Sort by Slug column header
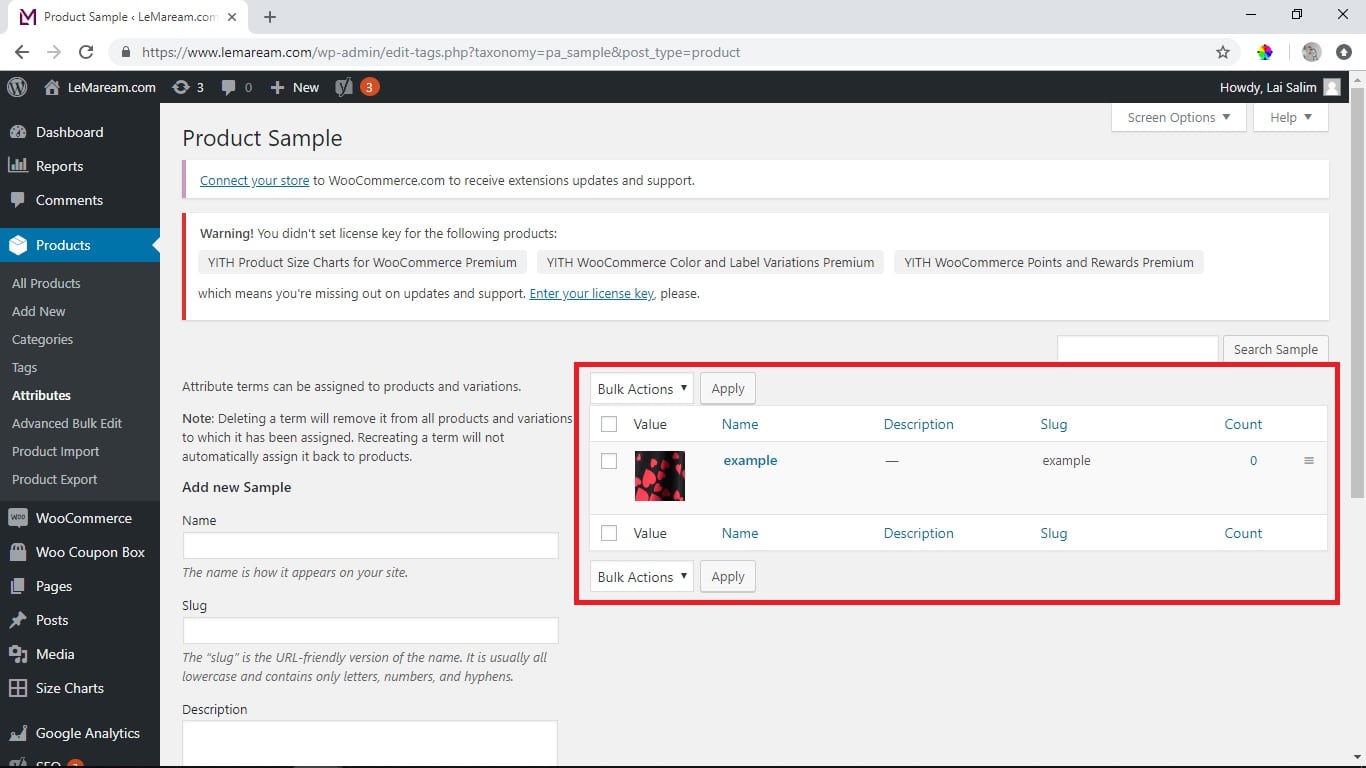The height and width of the screenshot is (768, 1366). pos(1054,424)
